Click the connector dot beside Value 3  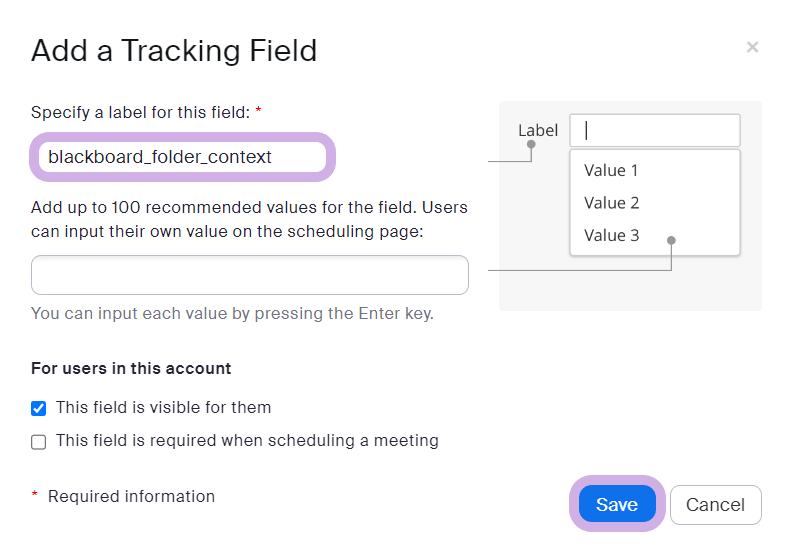(x=672, y=240)
